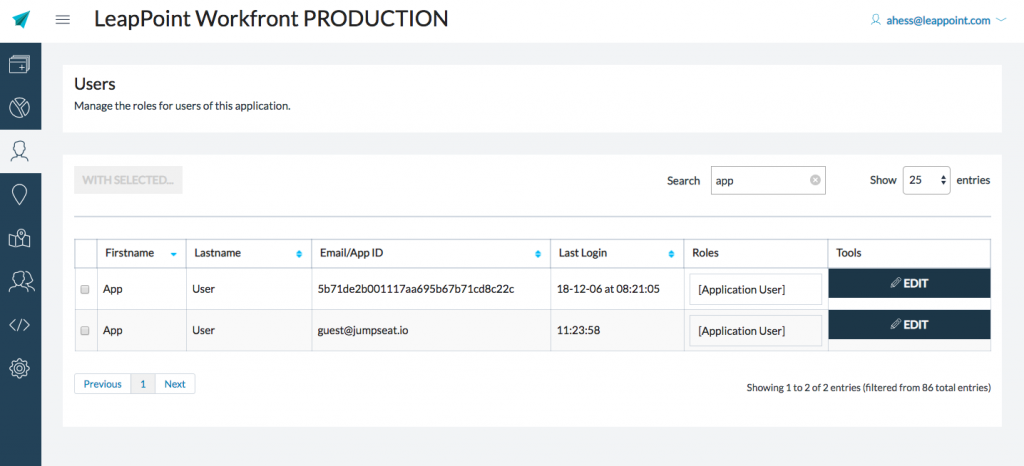Select the Users sidebar icon
The image size is (1024, 466).
pyautogui.click(x=20, y=151)
